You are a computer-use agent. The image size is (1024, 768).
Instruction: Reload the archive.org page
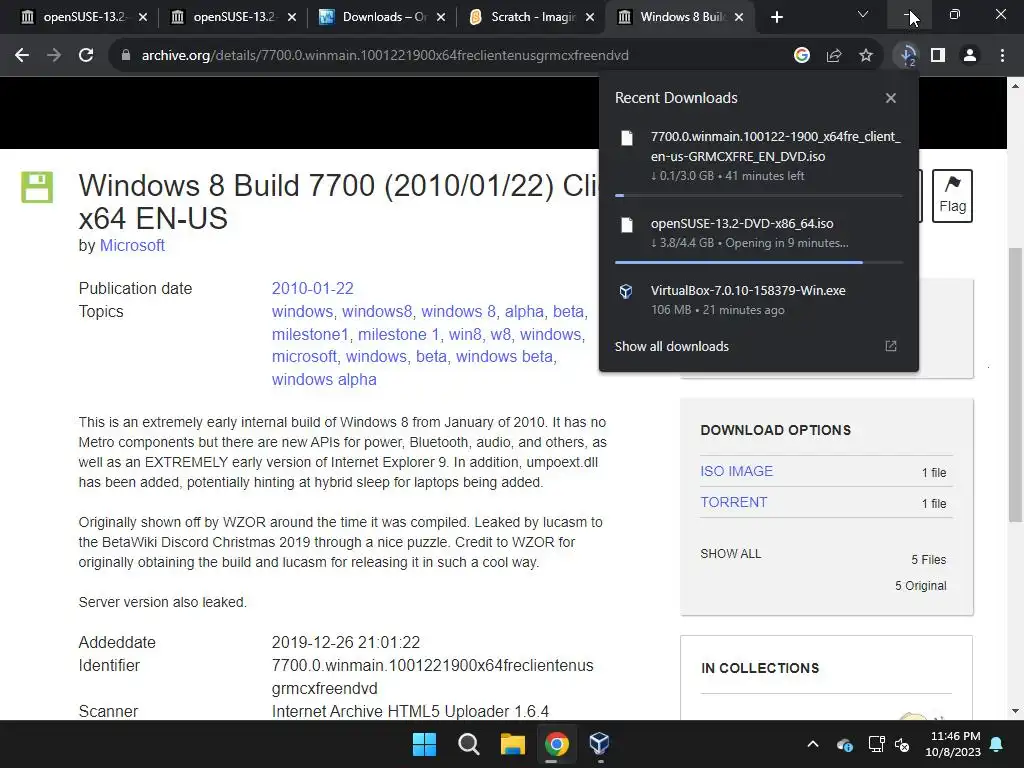point(86,56)
